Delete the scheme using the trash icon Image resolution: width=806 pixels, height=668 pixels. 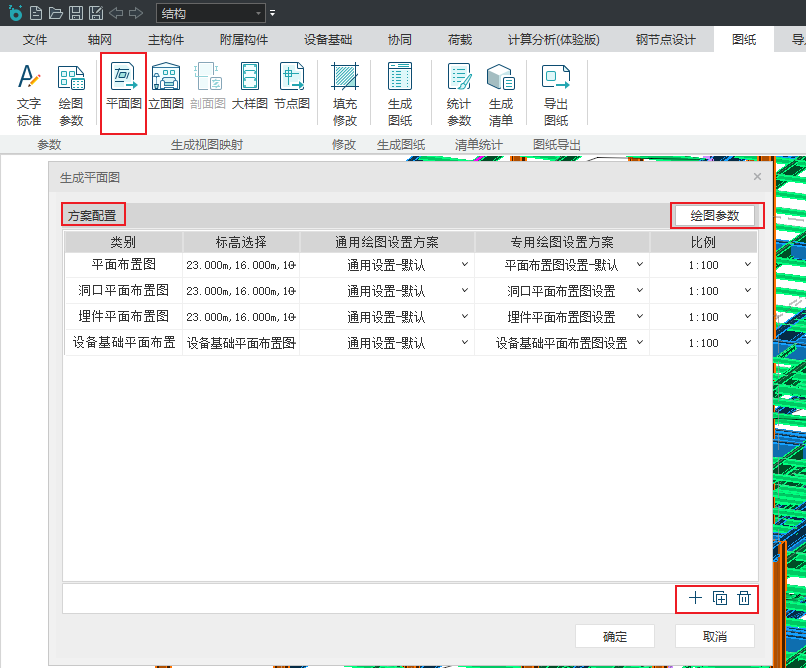(744, 598)
